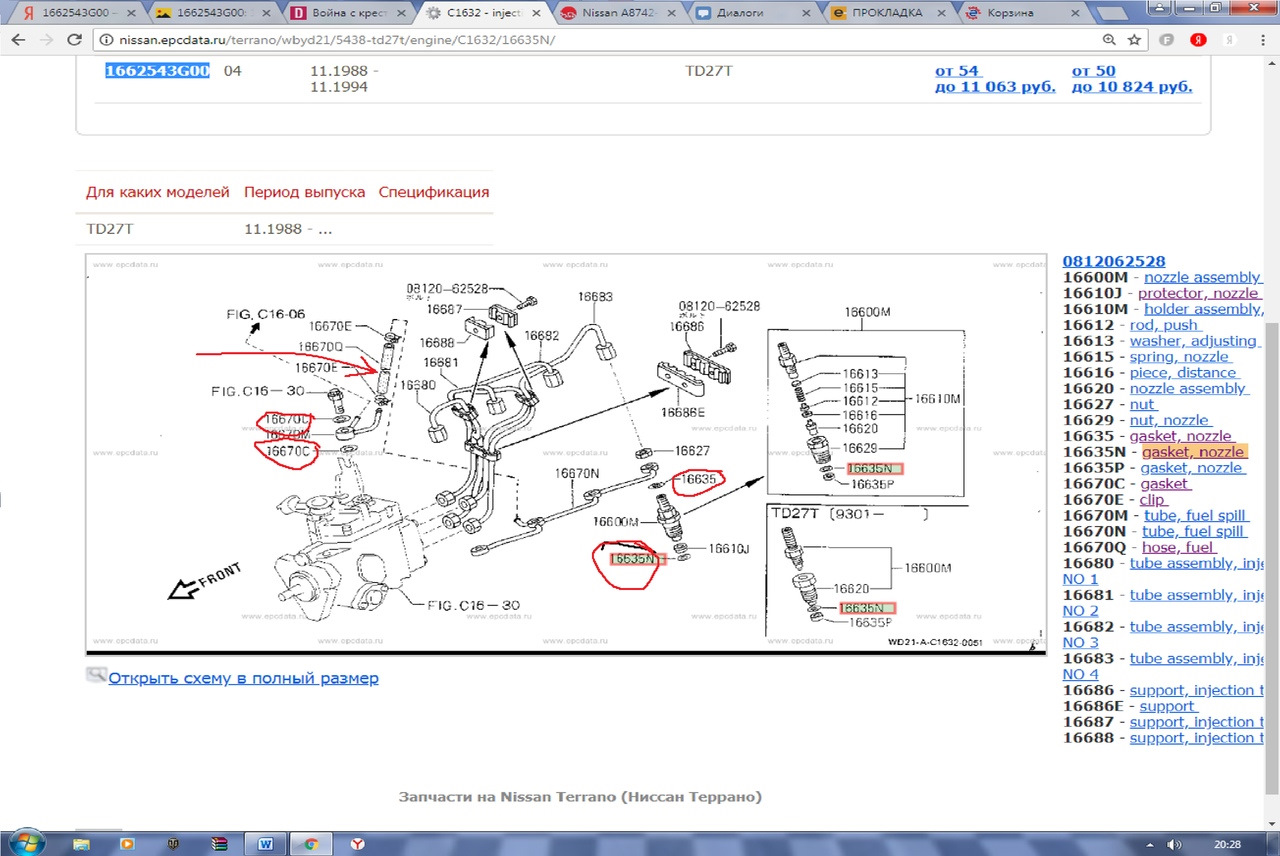Open Yandex Browser from the taskbar
The height and width of the screenshot is (856, 1280).
point(357,844)
